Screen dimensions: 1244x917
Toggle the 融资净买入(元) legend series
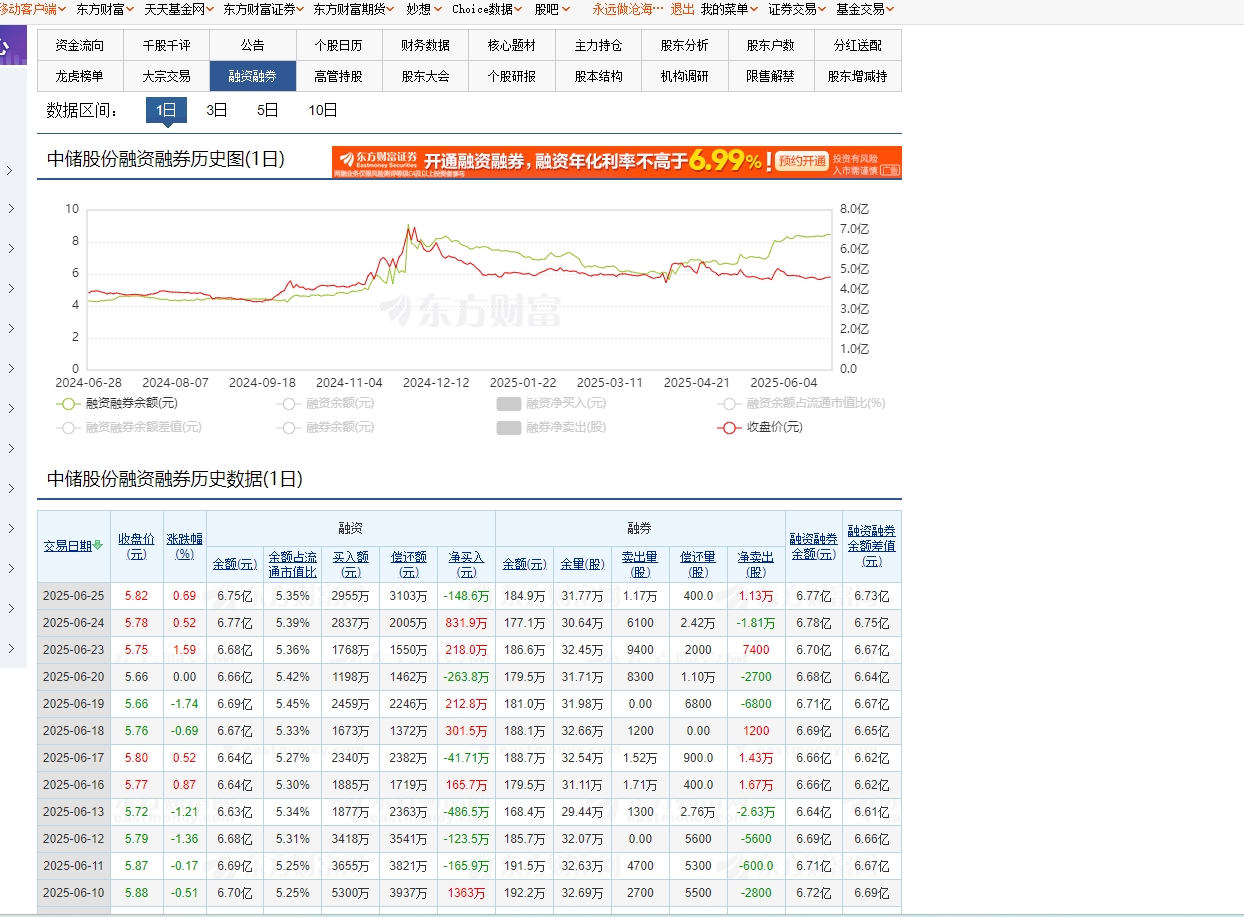552,403
